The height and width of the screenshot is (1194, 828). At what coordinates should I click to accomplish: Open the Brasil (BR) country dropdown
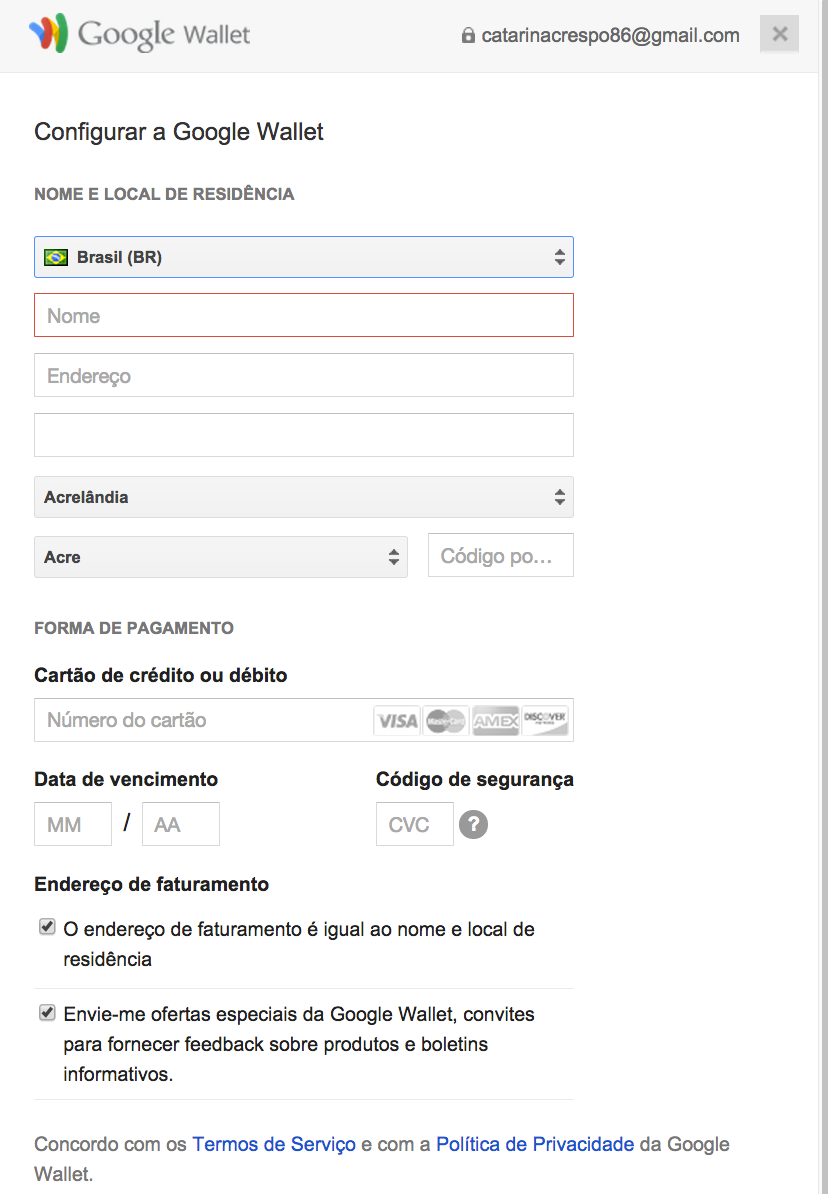[304, 257]
